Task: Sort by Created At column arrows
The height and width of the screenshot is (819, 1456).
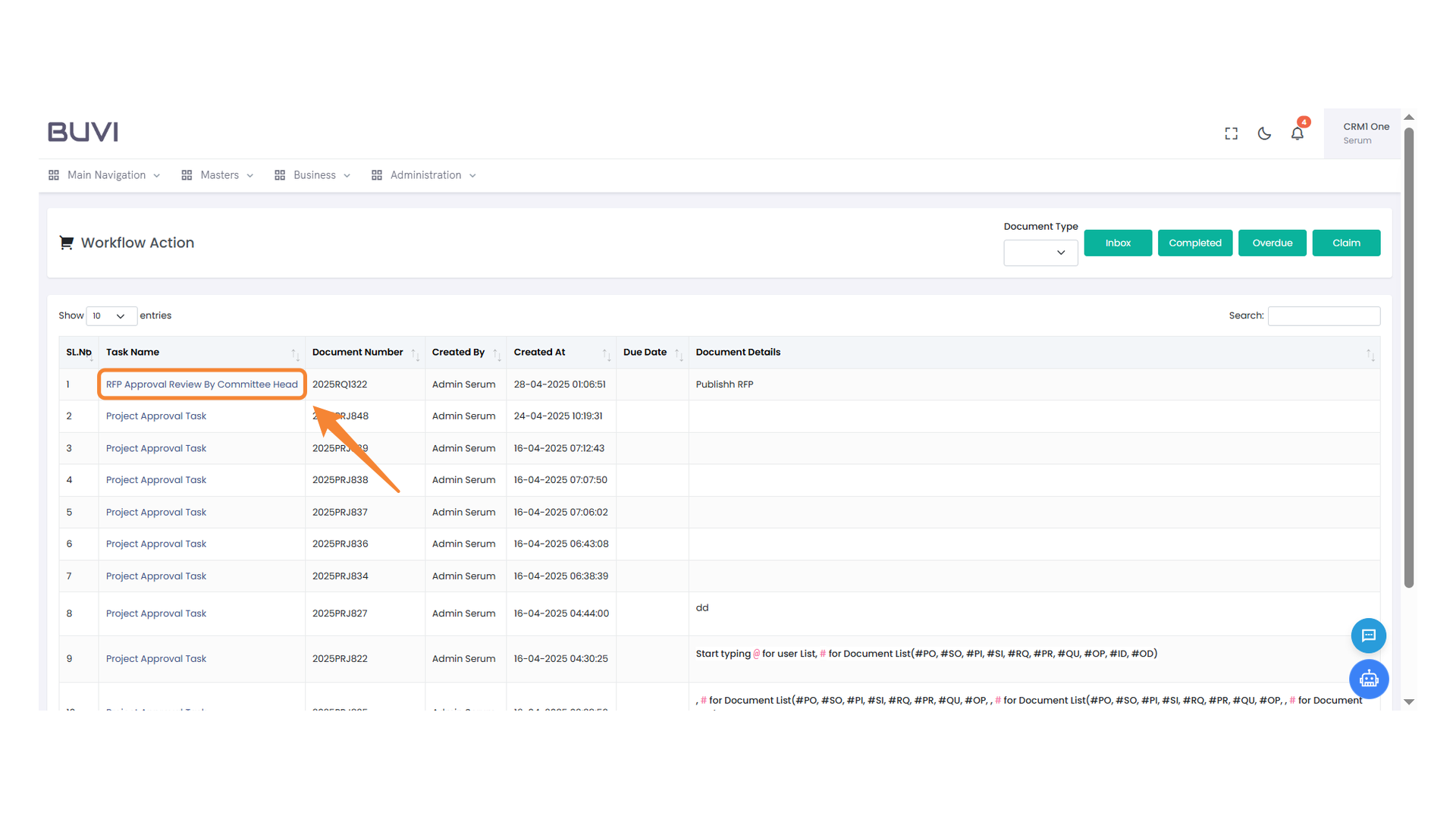Action: [606, 354]
